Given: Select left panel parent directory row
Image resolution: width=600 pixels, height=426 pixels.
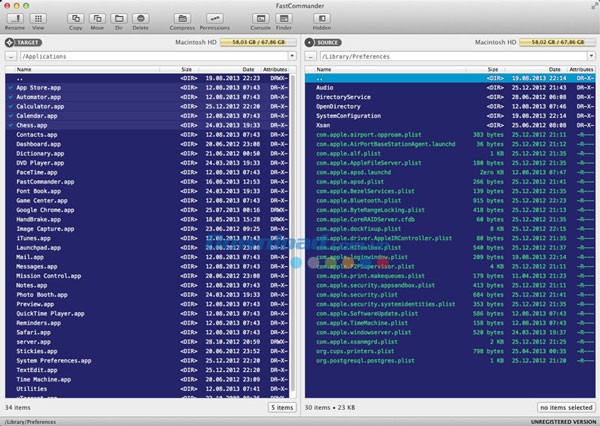Looking at the screenshot, I should [147, 78].
